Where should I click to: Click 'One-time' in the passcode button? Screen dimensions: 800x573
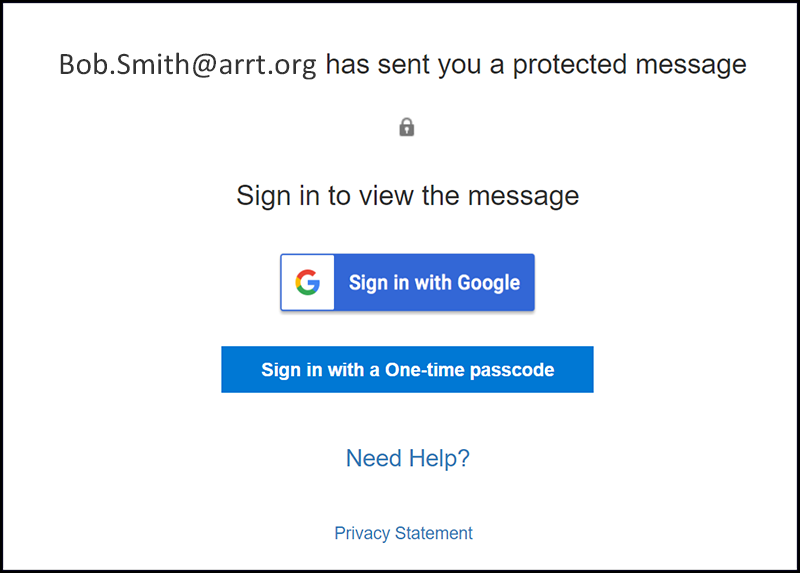[x=424, y=369]
